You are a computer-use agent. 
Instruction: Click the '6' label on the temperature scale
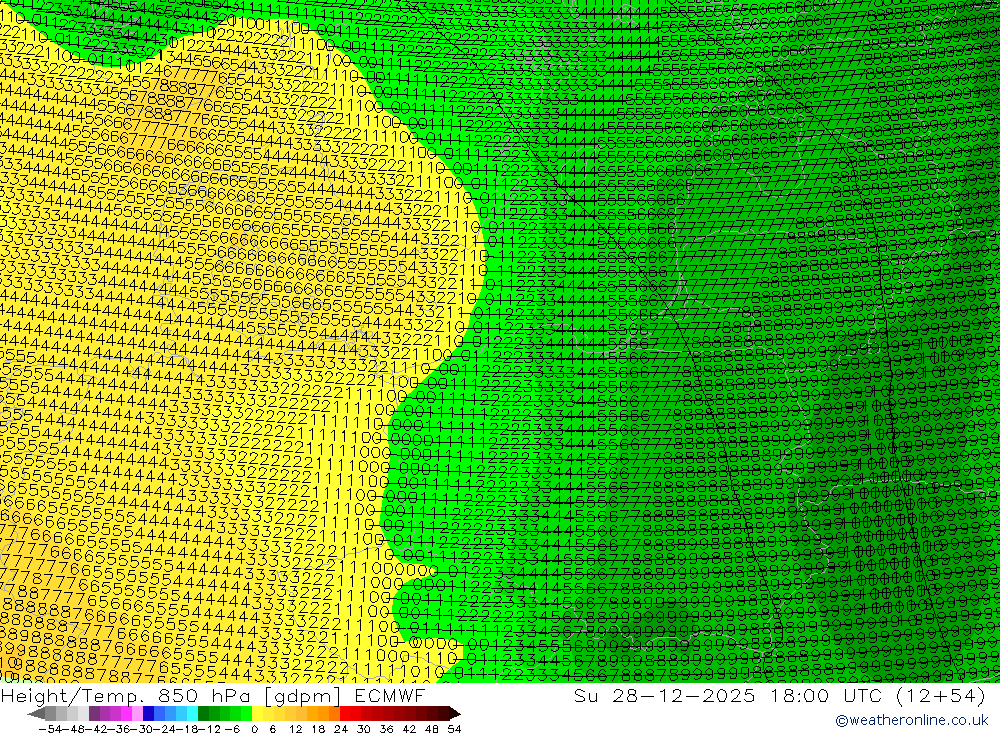click(x=272, y=729)
